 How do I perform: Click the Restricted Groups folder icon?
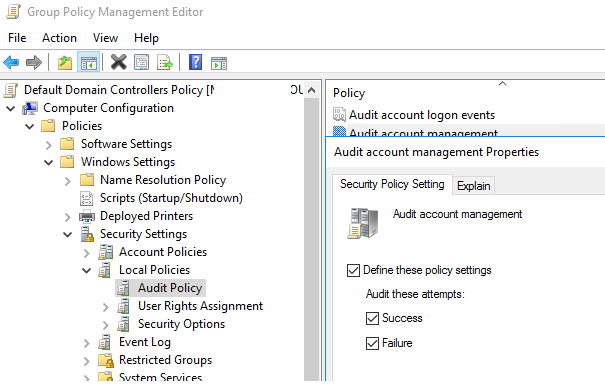[106, 360]
